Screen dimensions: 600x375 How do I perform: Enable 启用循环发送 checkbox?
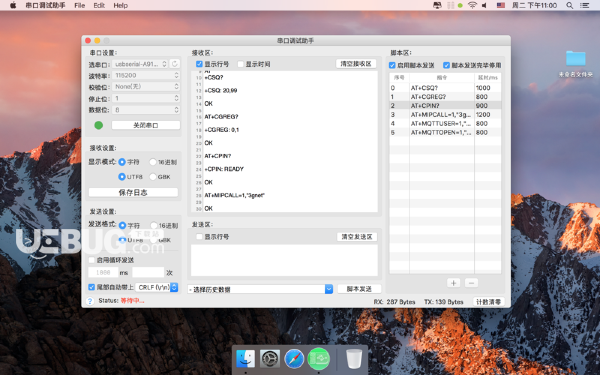pos(91,260)
